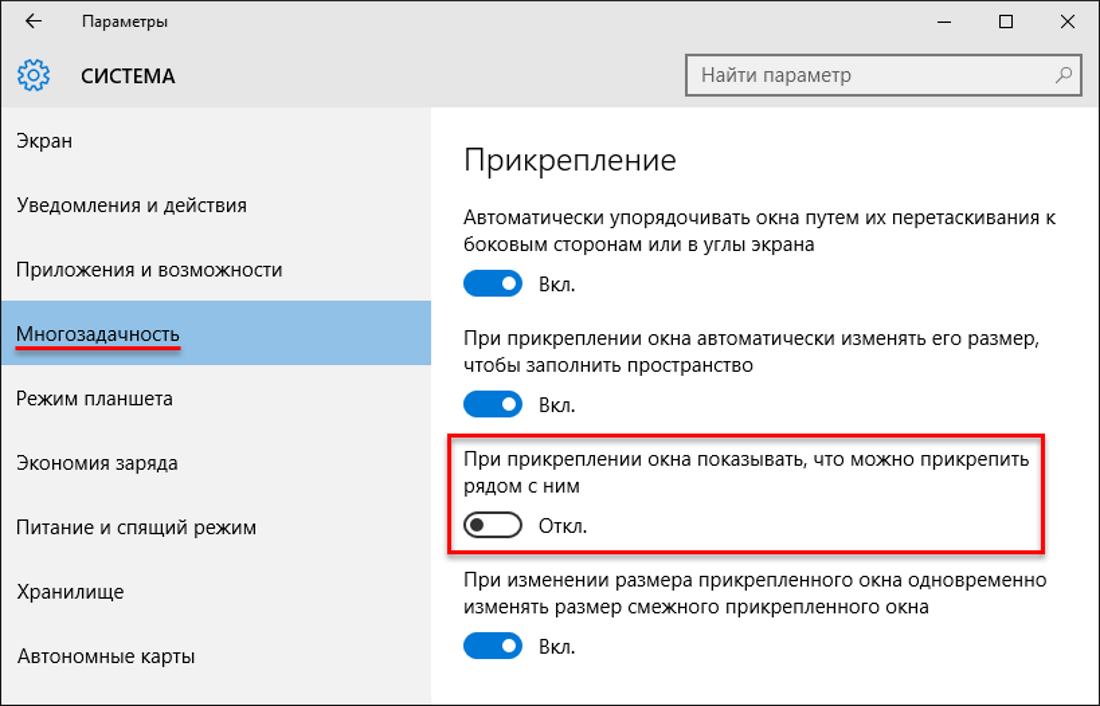The height and width of the screenshot is (706, 1100).
Task: Turn off automatic window arranging toggle
Action: [493, 284]
